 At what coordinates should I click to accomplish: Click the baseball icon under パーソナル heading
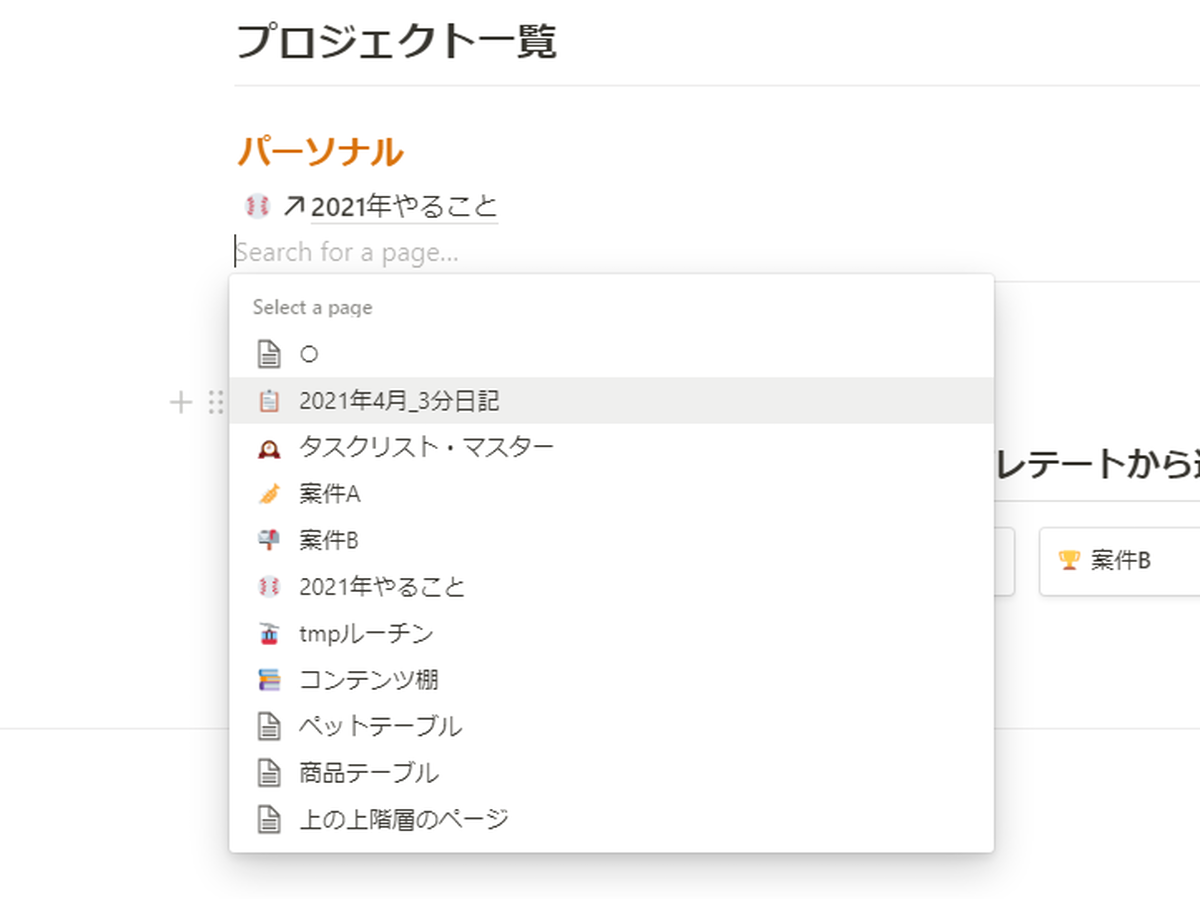coord(257,206)
